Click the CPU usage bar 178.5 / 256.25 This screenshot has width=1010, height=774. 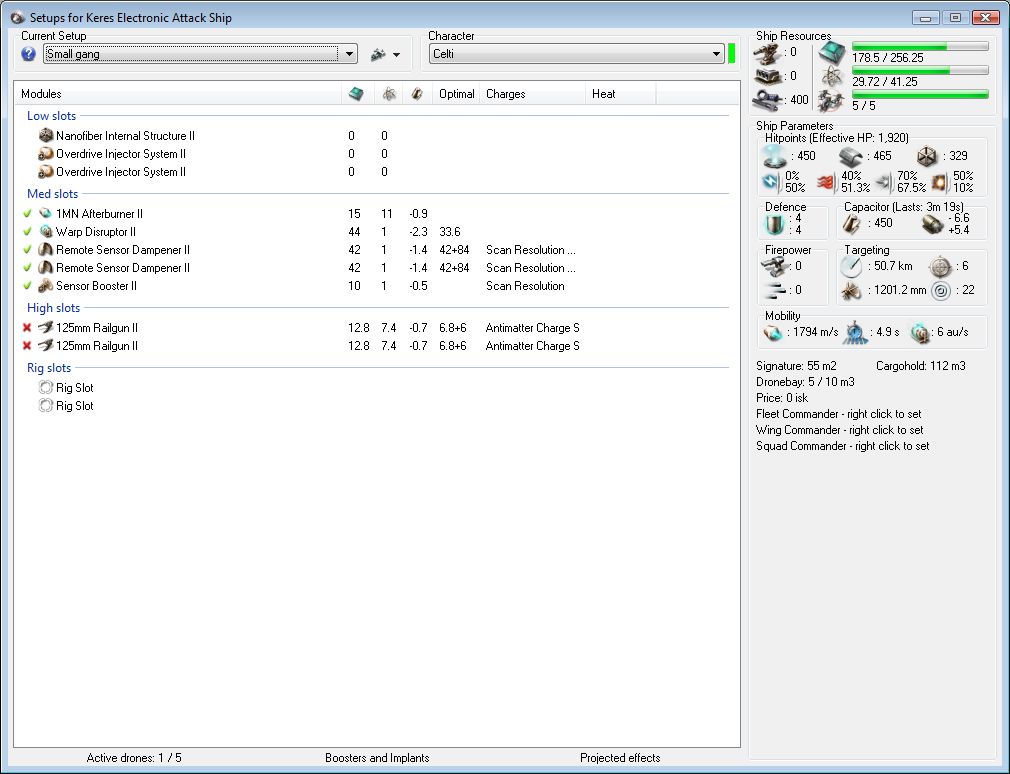coord(920,46)
